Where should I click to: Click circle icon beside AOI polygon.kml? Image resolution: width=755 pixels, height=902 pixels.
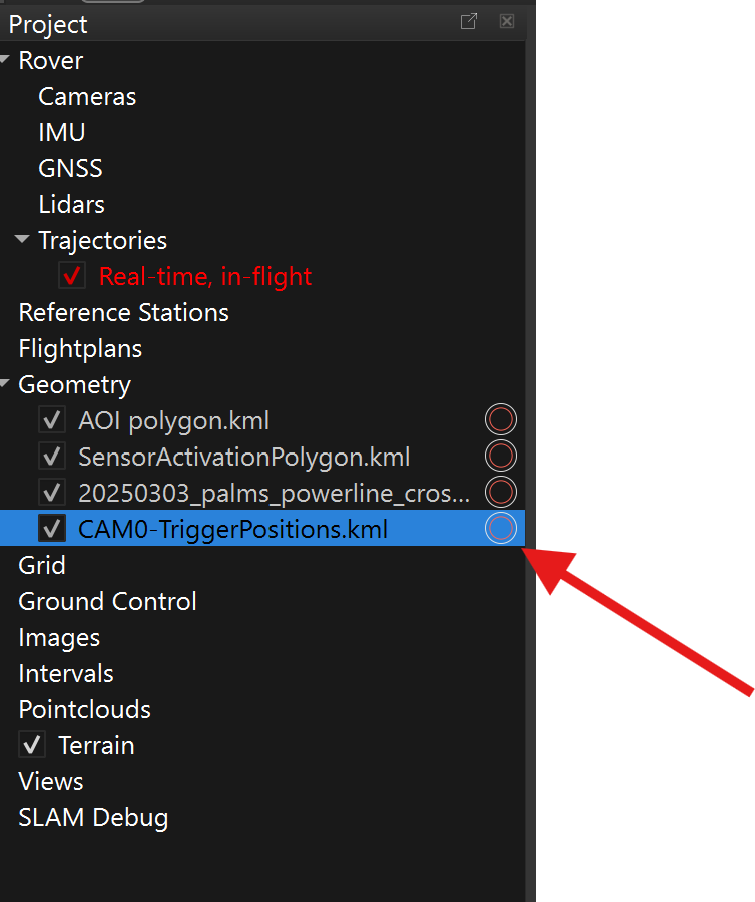(x=500, y=420)
